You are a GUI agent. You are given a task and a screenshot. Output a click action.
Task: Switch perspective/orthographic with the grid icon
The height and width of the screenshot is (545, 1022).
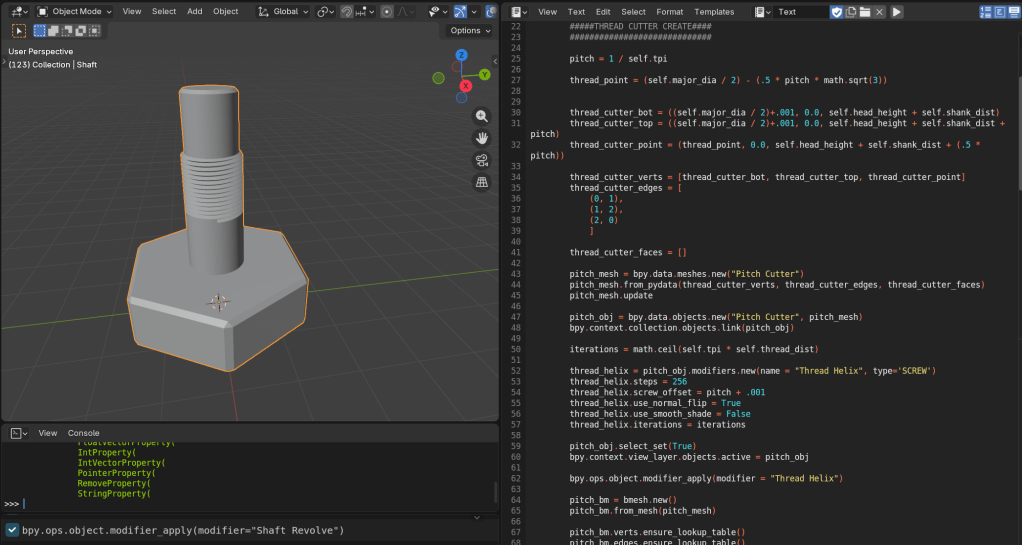481,182
